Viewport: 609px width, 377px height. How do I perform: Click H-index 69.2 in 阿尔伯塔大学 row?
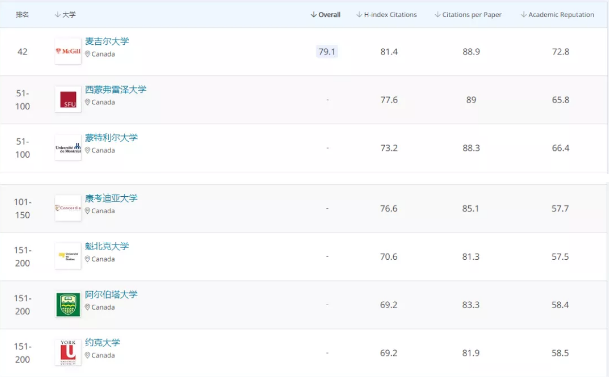click(388, 305)
